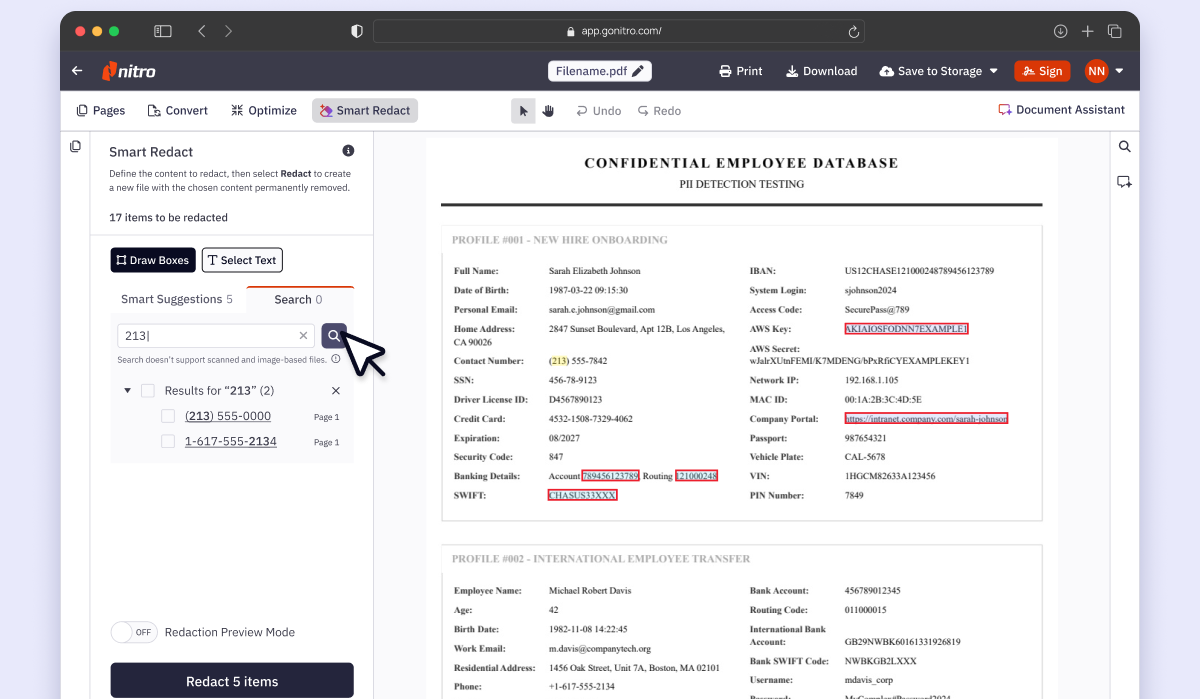Rename file via Filename.pdf pencil field
Image resolution: width=1200 pixels, height=699 pixels.
tap(600, 71)
